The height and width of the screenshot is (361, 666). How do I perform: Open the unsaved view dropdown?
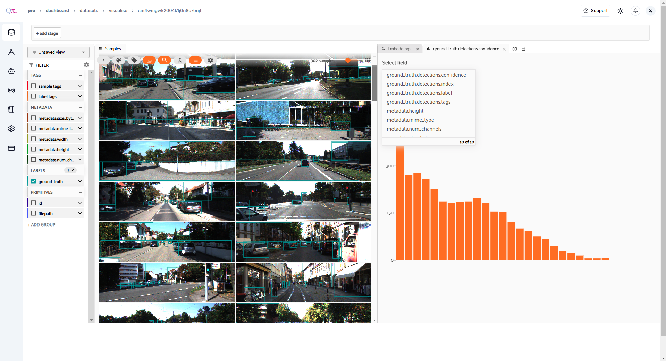[x=59, y=52]
